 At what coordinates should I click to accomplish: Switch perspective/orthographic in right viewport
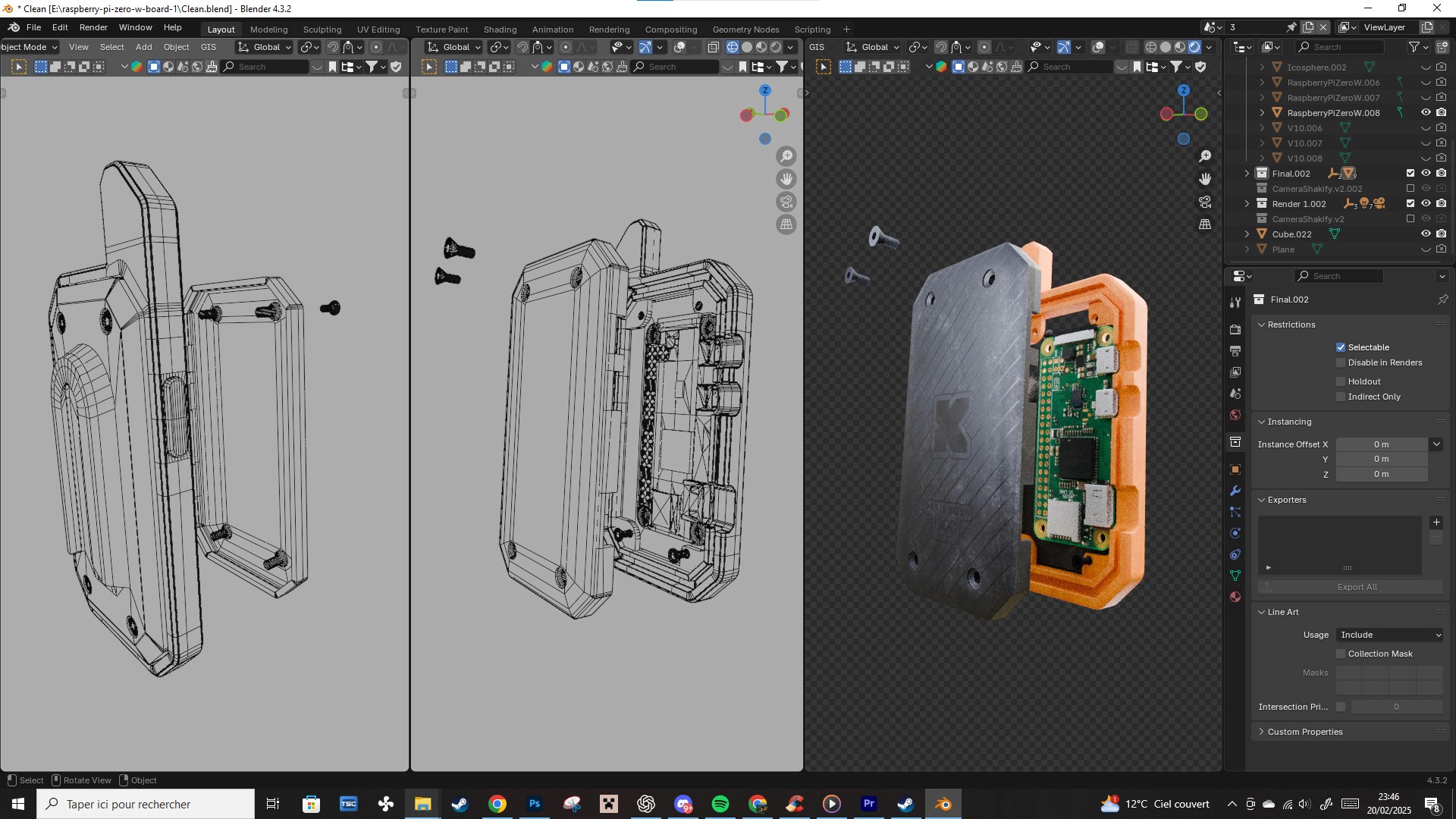pos(1205,224)
